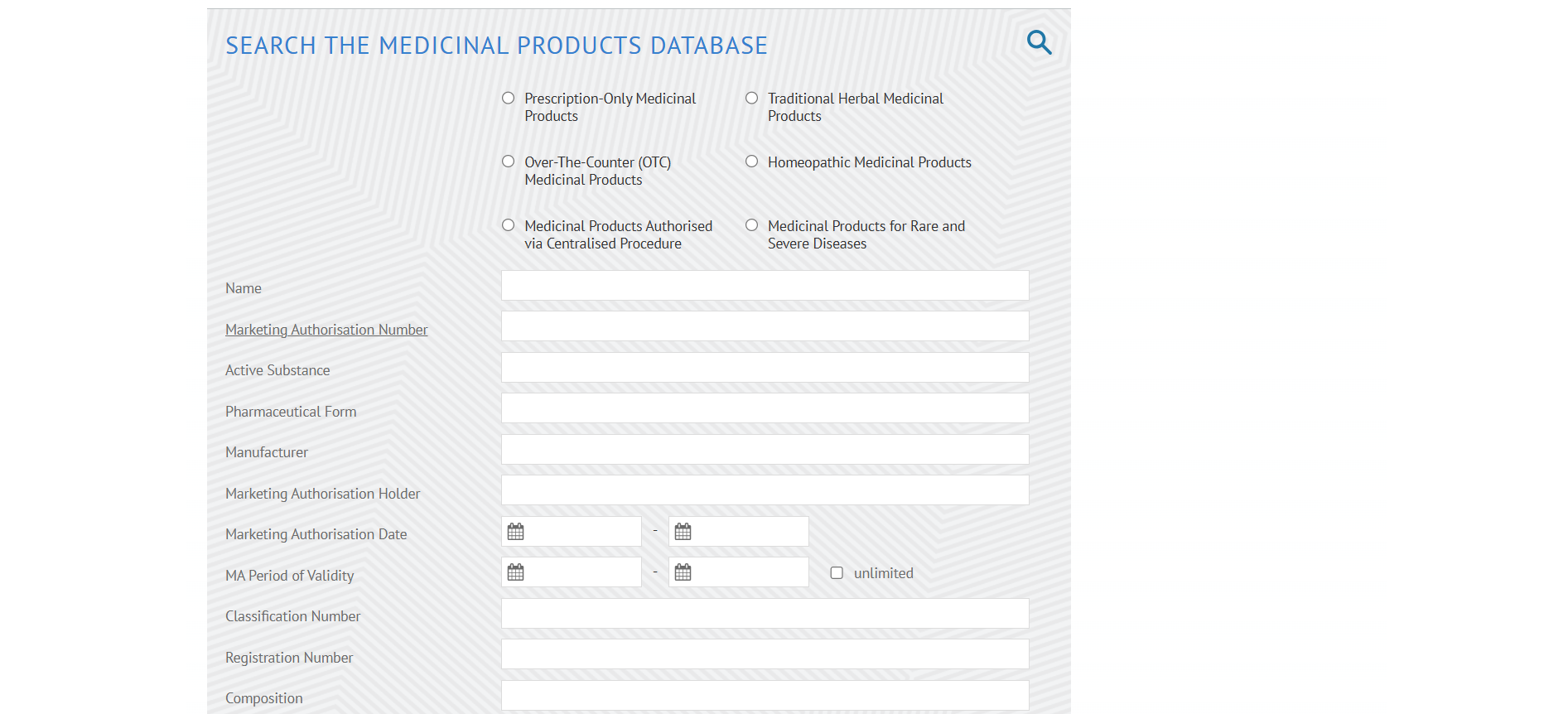Click the Classification Number input box

click(765, 614)
